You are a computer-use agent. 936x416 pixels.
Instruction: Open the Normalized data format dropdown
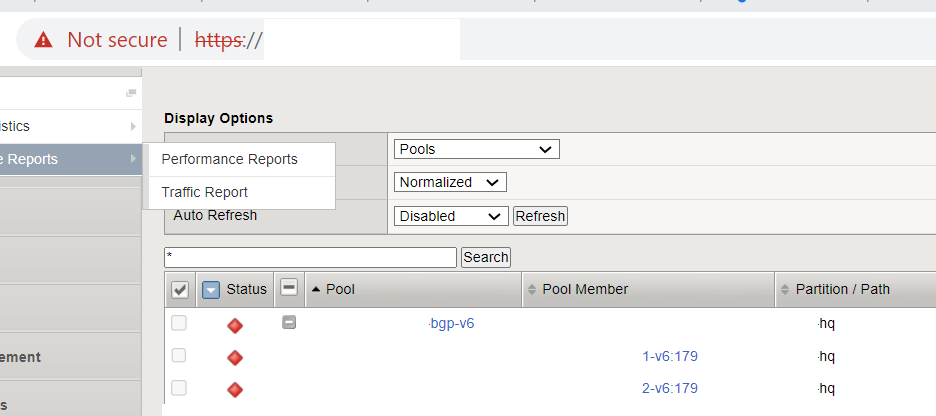point(450,182)
